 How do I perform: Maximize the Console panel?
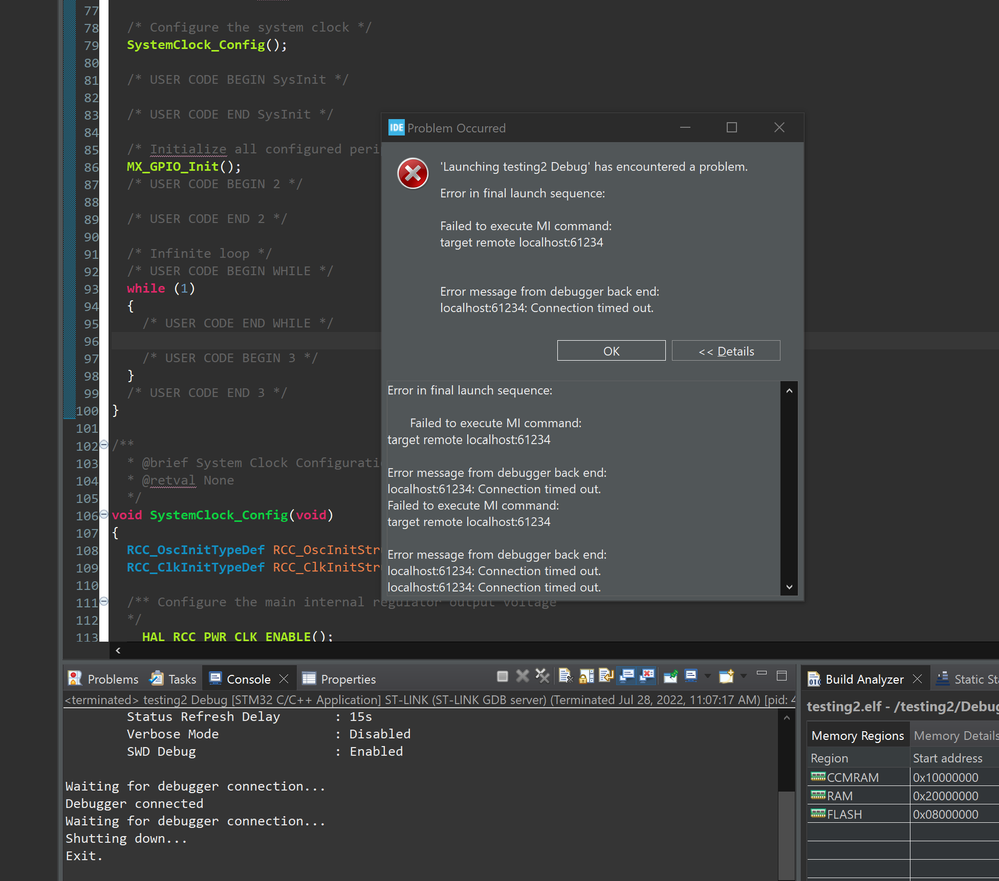[782, 676]
